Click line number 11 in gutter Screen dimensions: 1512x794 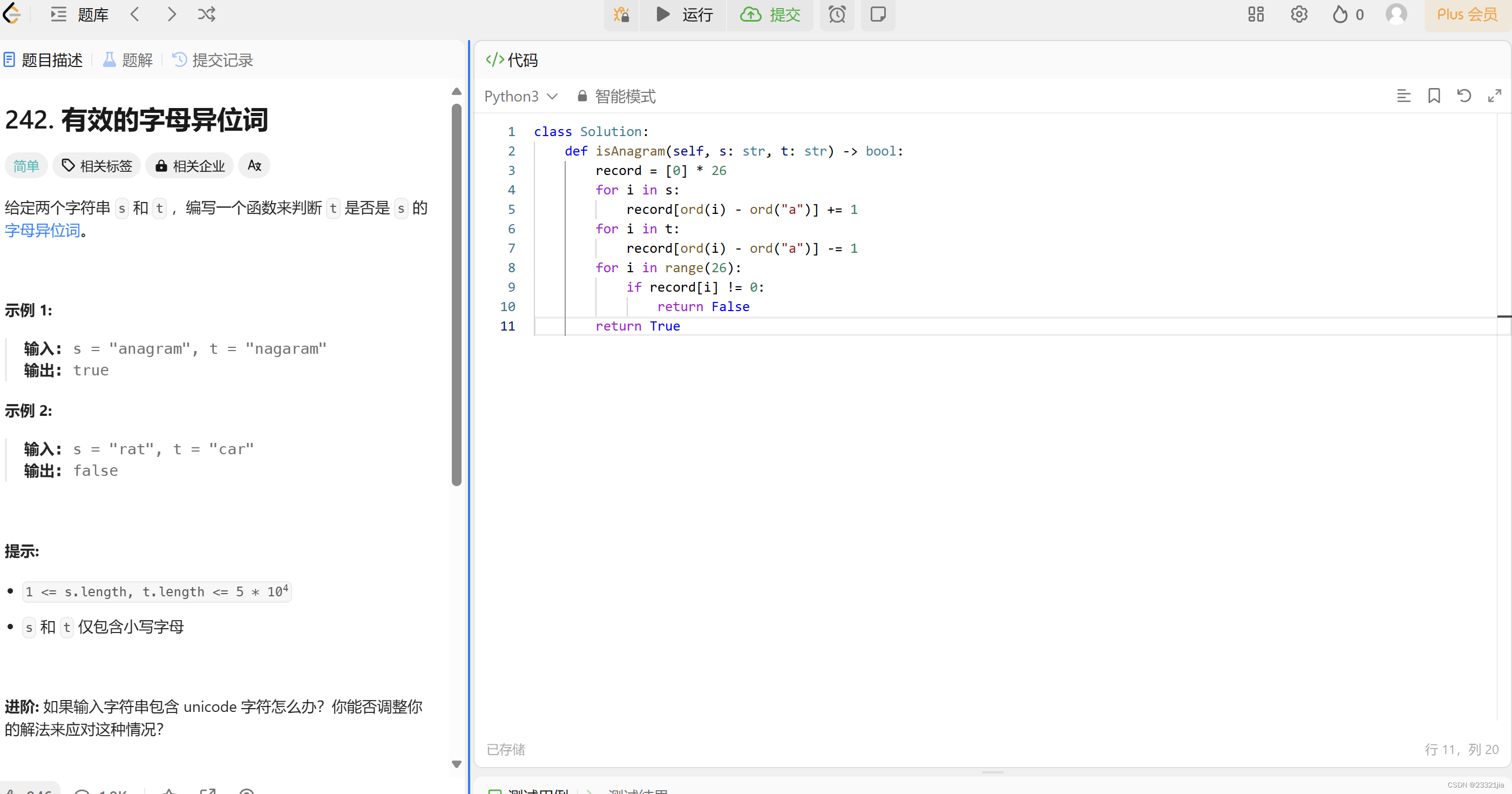tap(508, 326)
